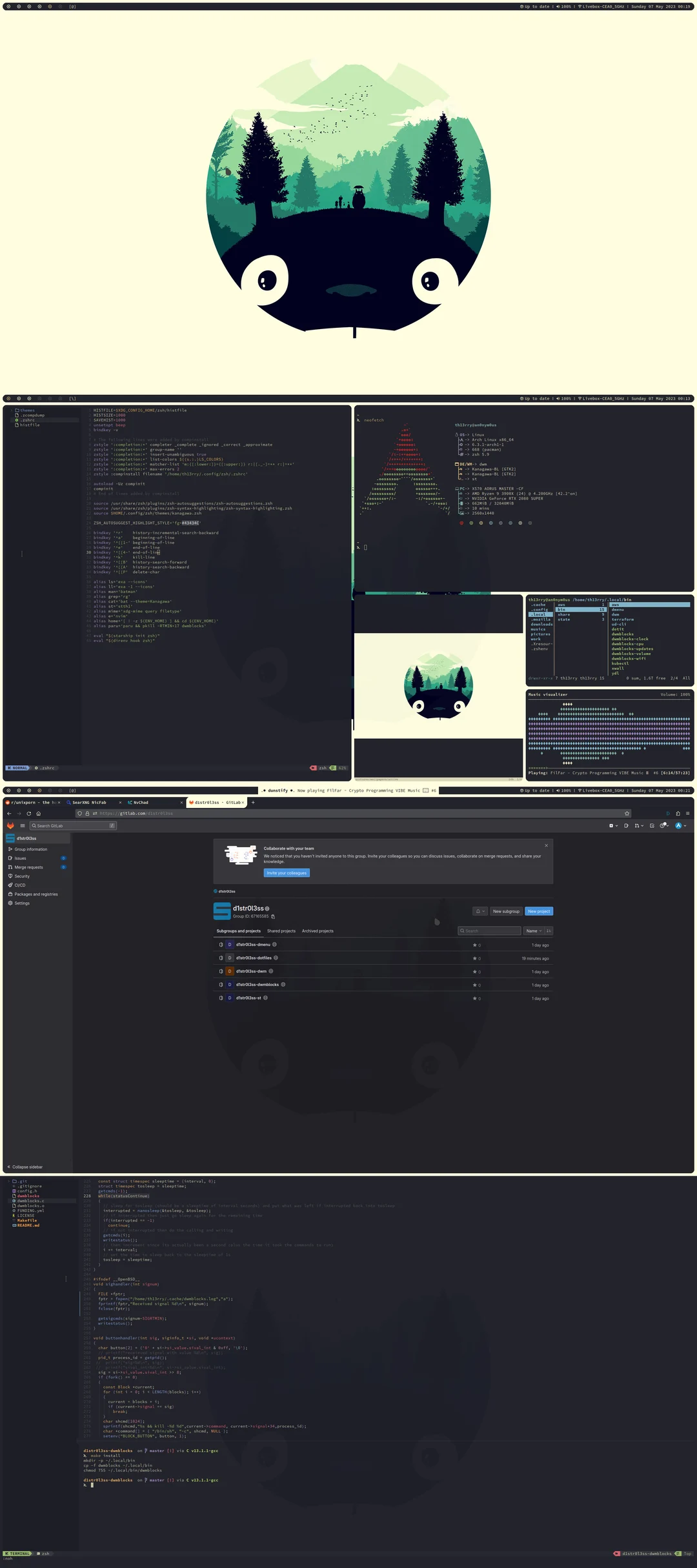Viewport: 697px width, 1568px height.
Task: Switch to the Archived projects tab
Action: (x=318, y=931)
